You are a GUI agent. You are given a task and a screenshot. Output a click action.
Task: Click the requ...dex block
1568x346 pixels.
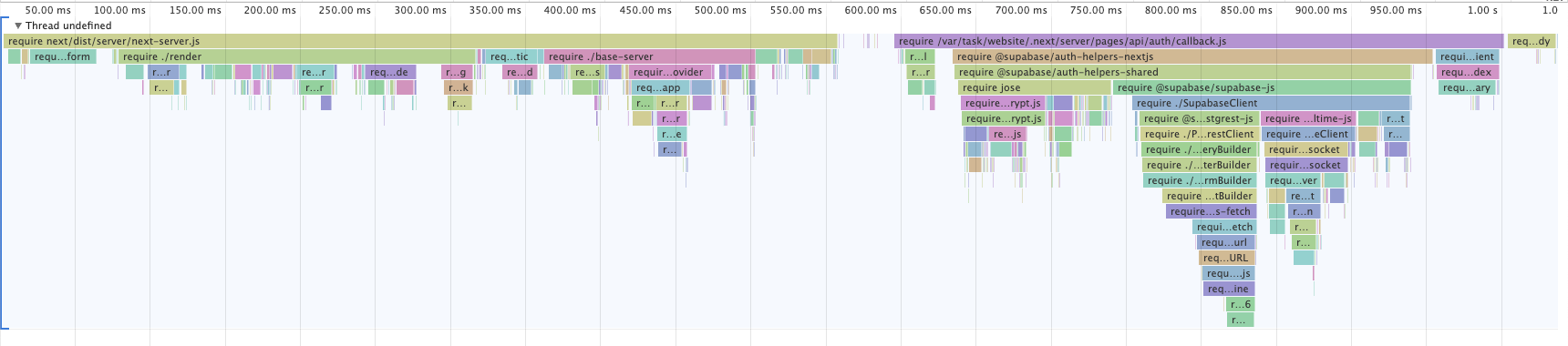coord(1468,72)
